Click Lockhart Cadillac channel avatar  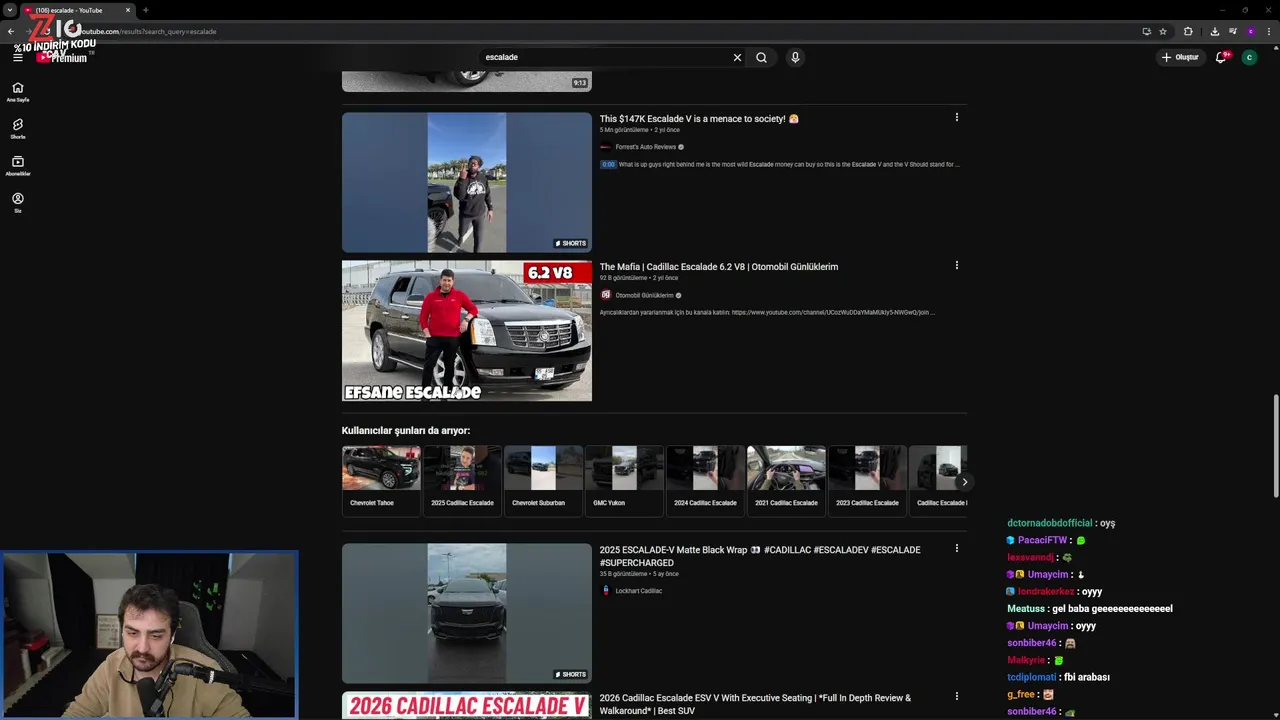click(605, 591)
